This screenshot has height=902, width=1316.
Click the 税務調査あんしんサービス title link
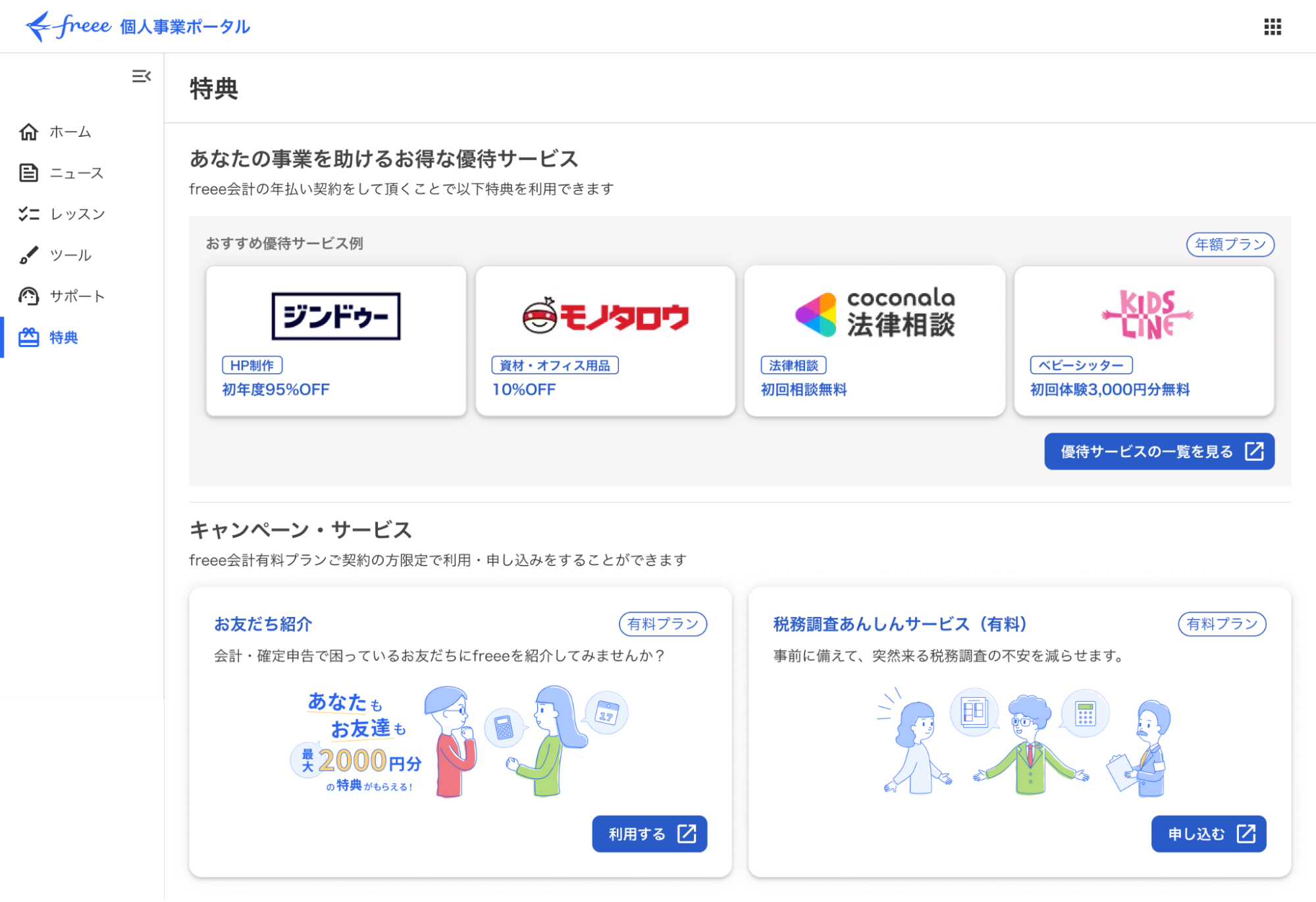coord(899,624)
